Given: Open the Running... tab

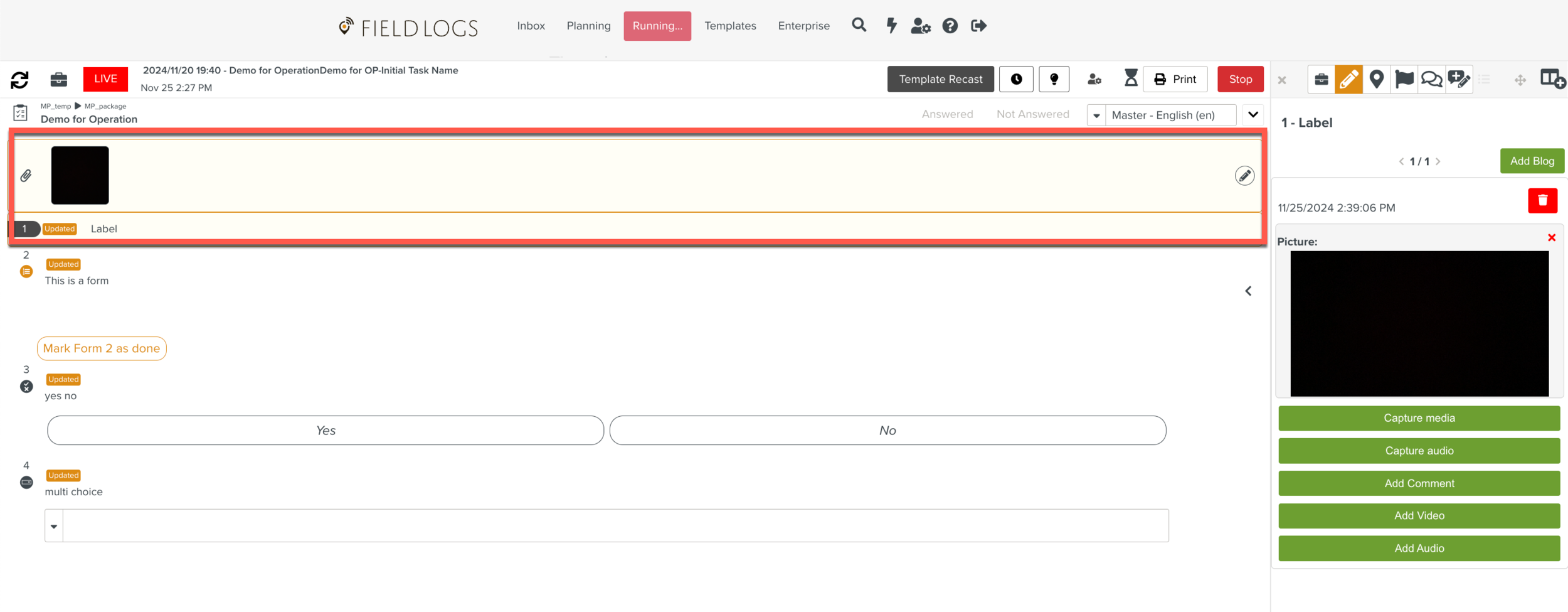Looking at the screenshot, I should click(657, 26).
